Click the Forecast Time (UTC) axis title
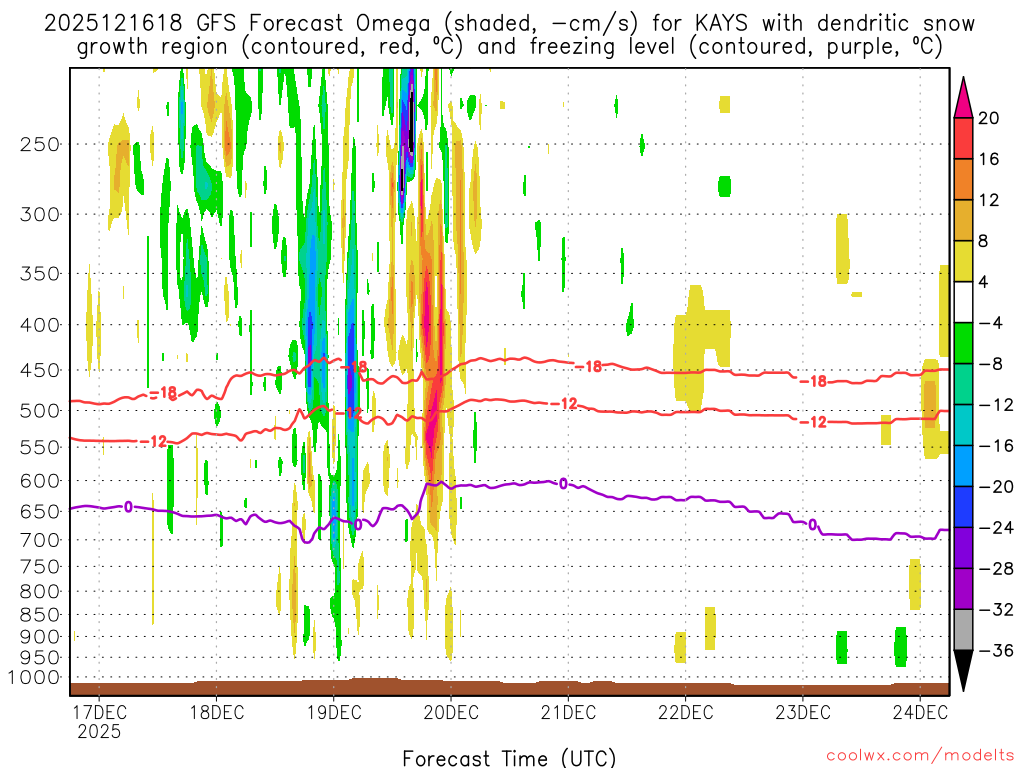The width and height of the screenshot is (1024, 768). click(x=509, y=758)
